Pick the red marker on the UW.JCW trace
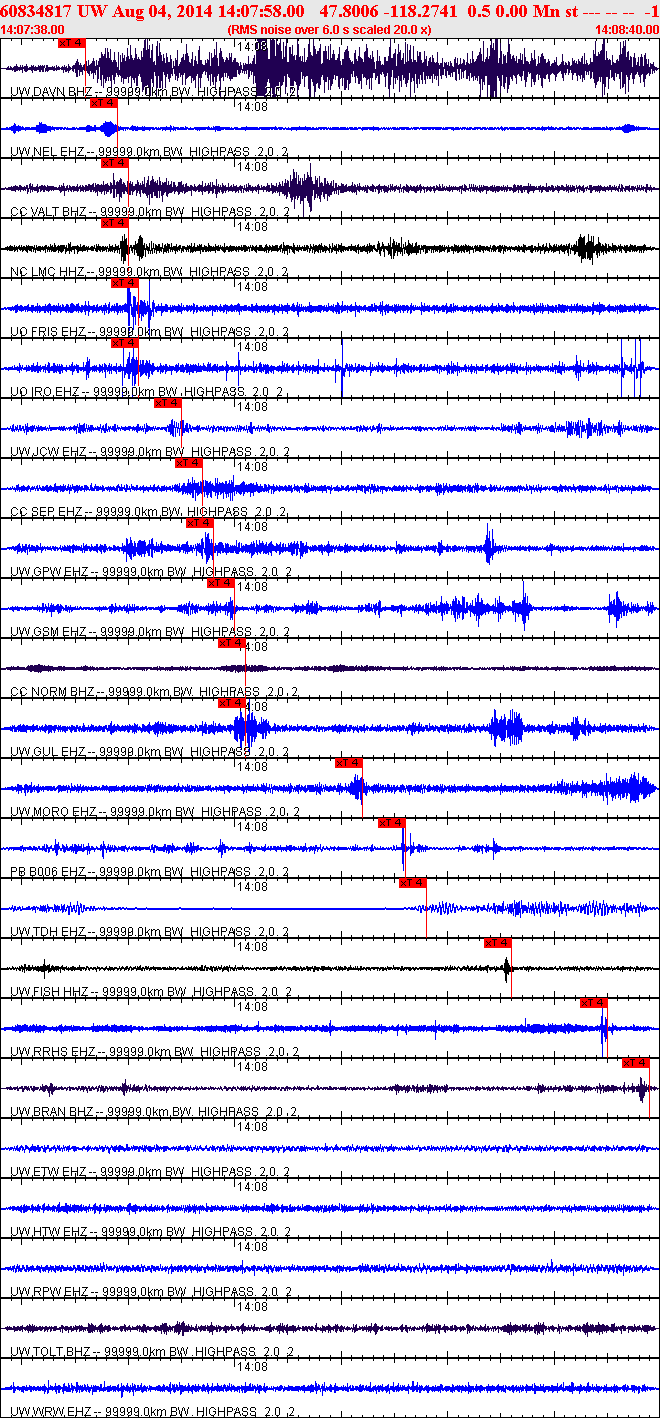 [x=167, y=403]
